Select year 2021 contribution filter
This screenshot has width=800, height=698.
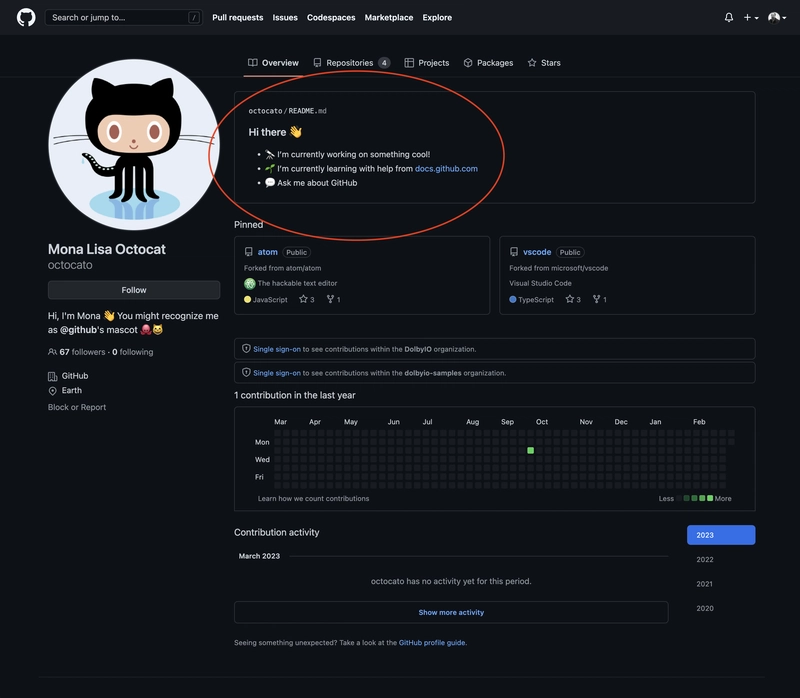point(705,584)
